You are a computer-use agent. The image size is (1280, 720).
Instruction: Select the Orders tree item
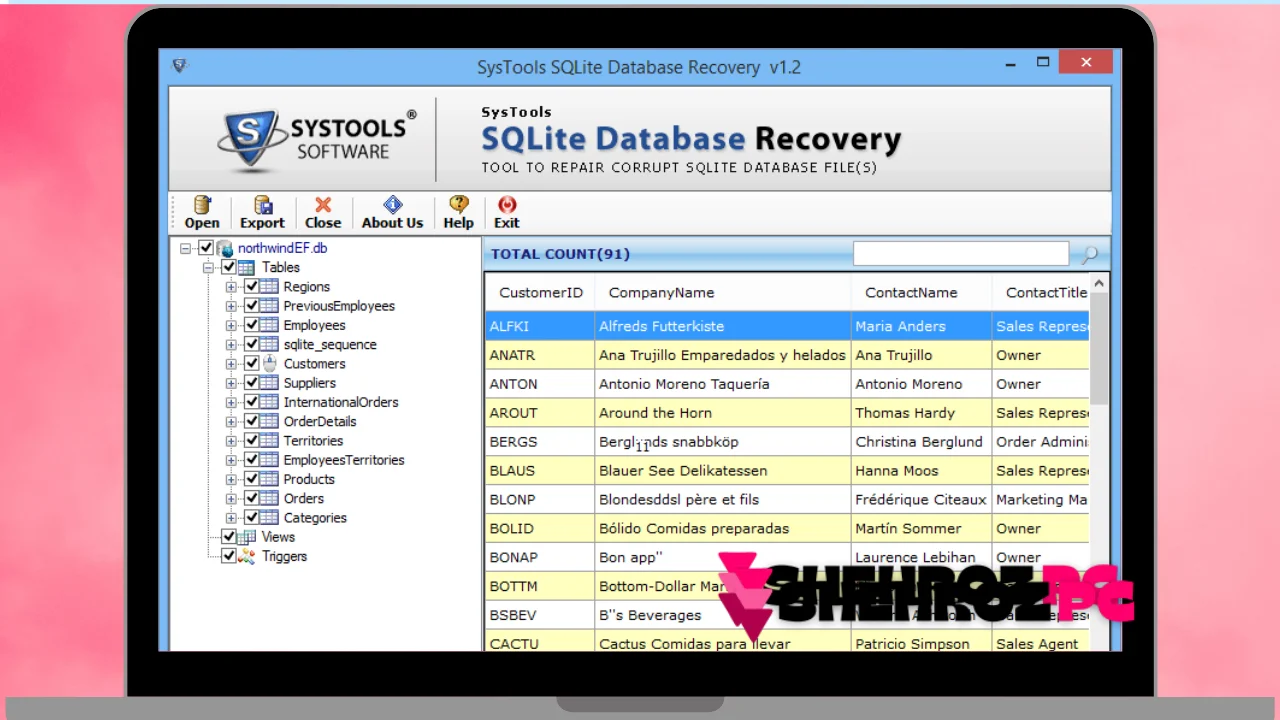click(x=304, y=498)
